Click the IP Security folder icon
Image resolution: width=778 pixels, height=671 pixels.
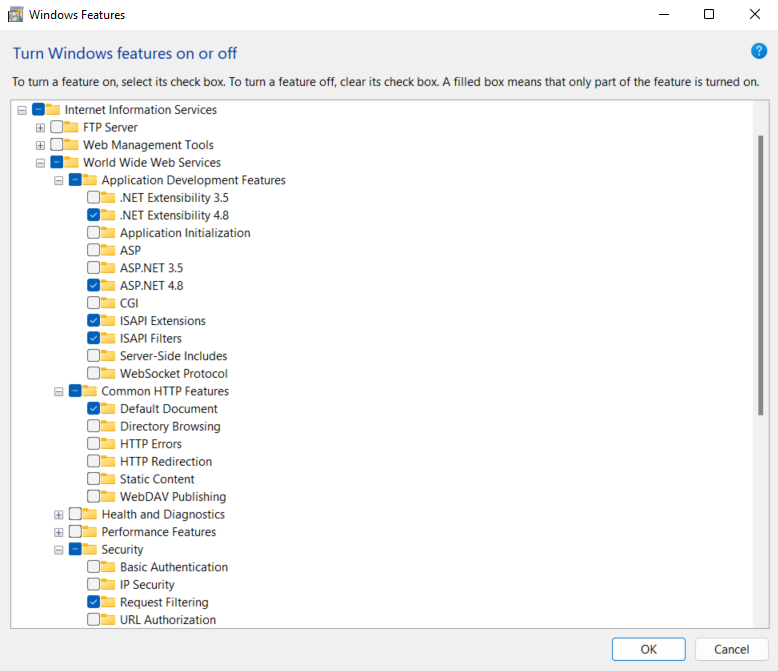point(108,585)
